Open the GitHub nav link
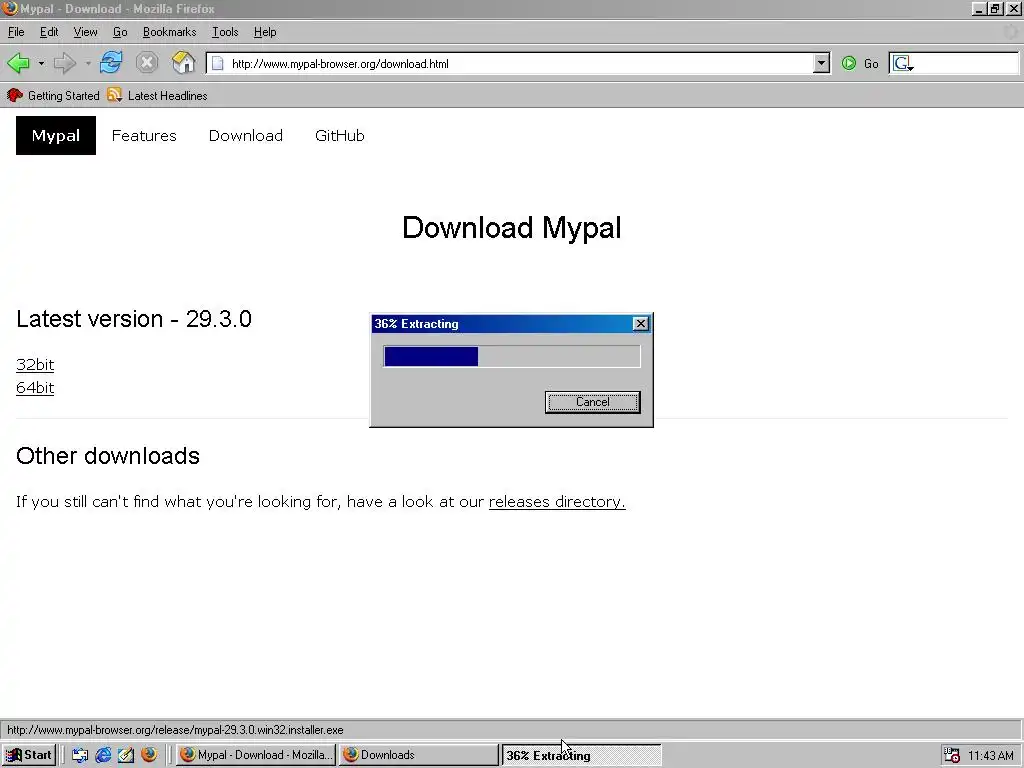This screenshot has height=768, width=1024. (340, 135)
